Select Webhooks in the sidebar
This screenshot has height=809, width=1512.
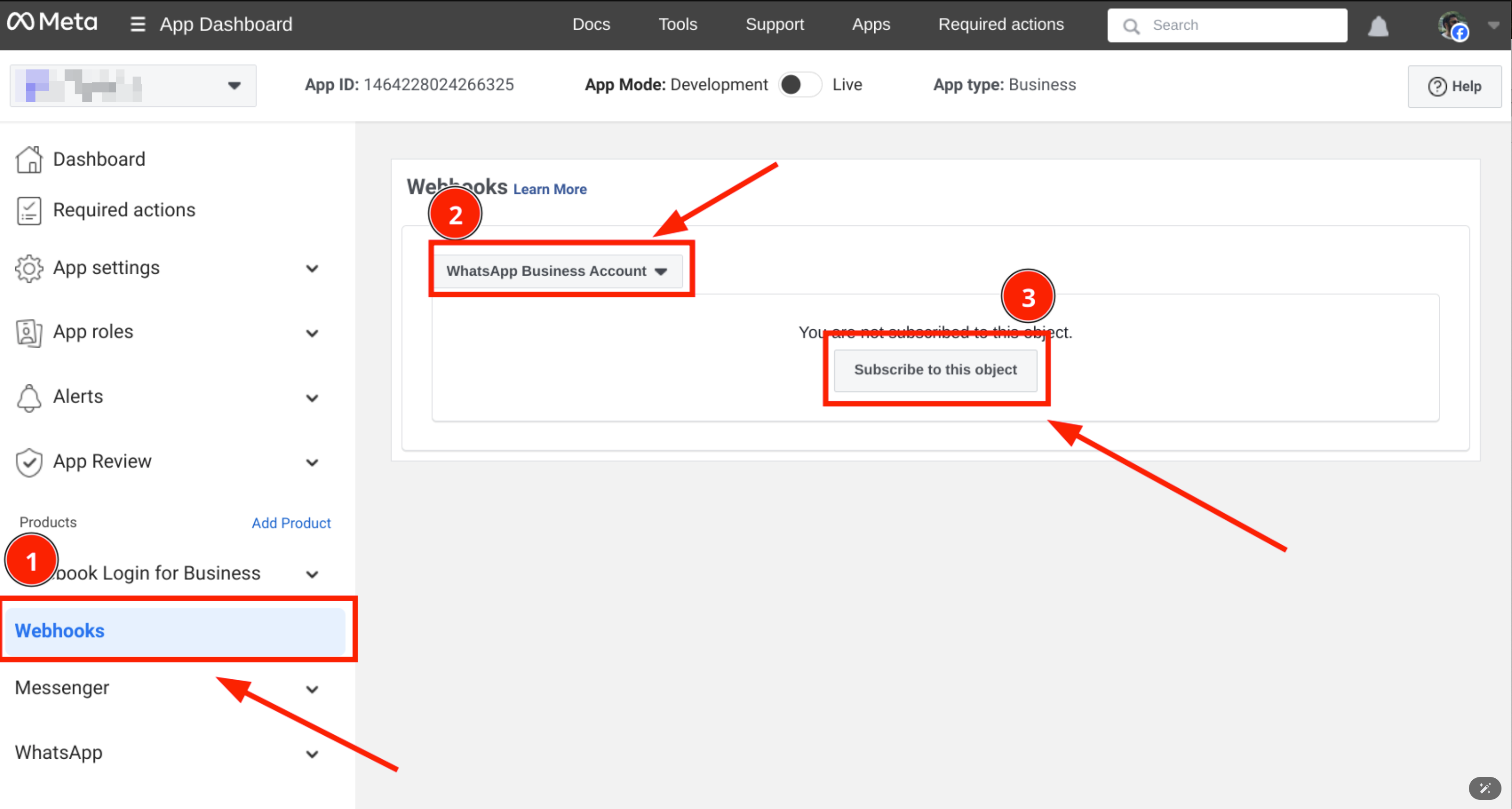tap(175, 631)
